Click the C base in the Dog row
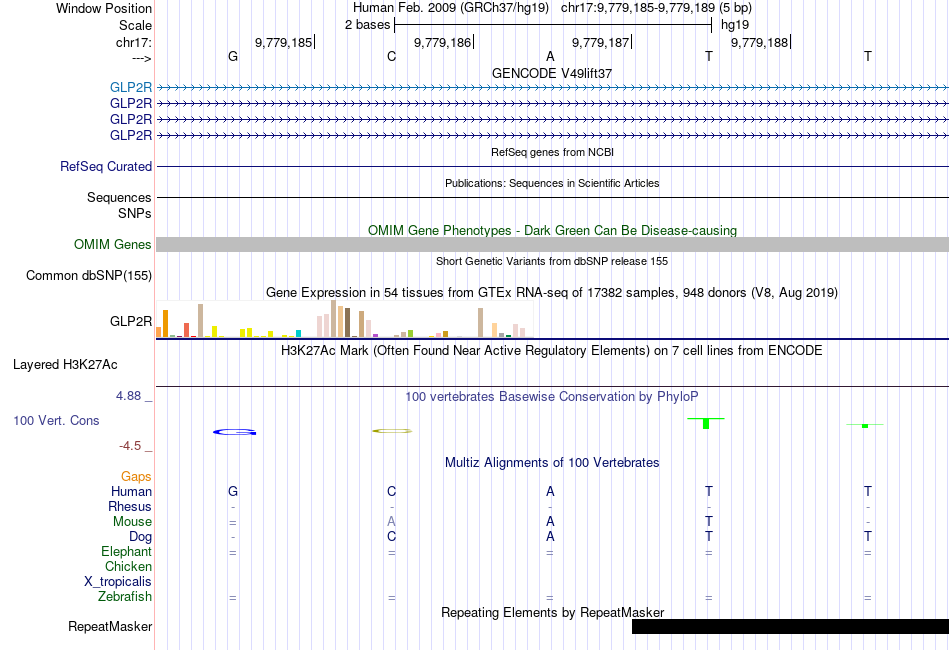The image size is (950, 650). 391,537
